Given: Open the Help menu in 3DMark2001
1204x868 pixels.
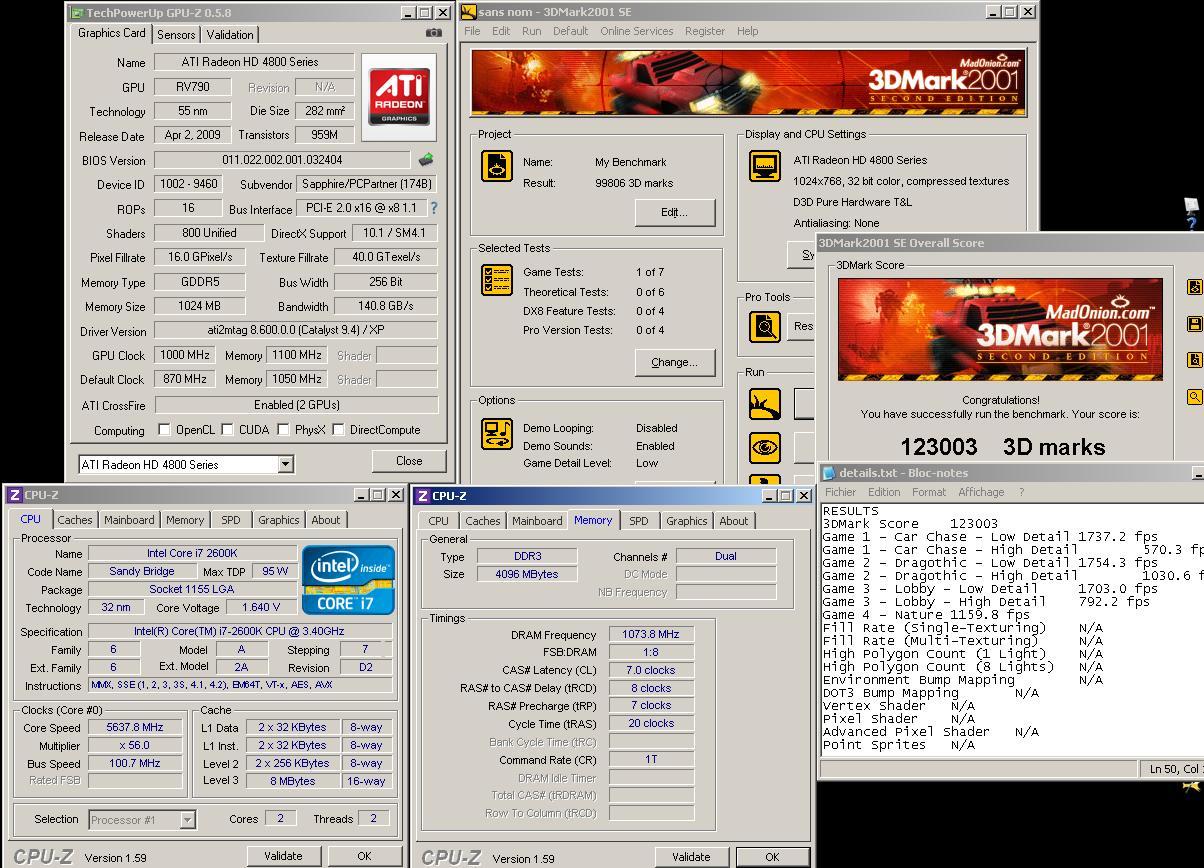Looking at the screenshot, I should click(x=747, y=31).
